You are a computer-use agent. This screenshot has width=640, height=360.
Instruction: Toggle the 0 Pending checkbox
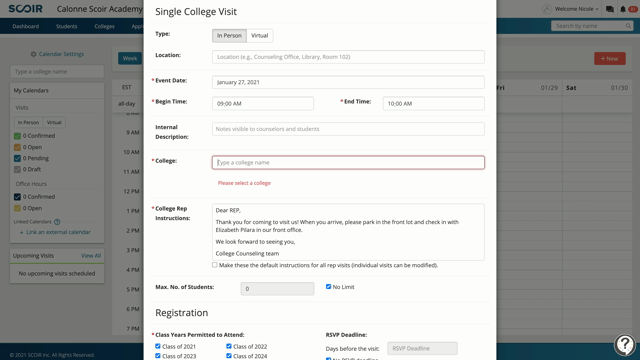click(x=17, y=158)
